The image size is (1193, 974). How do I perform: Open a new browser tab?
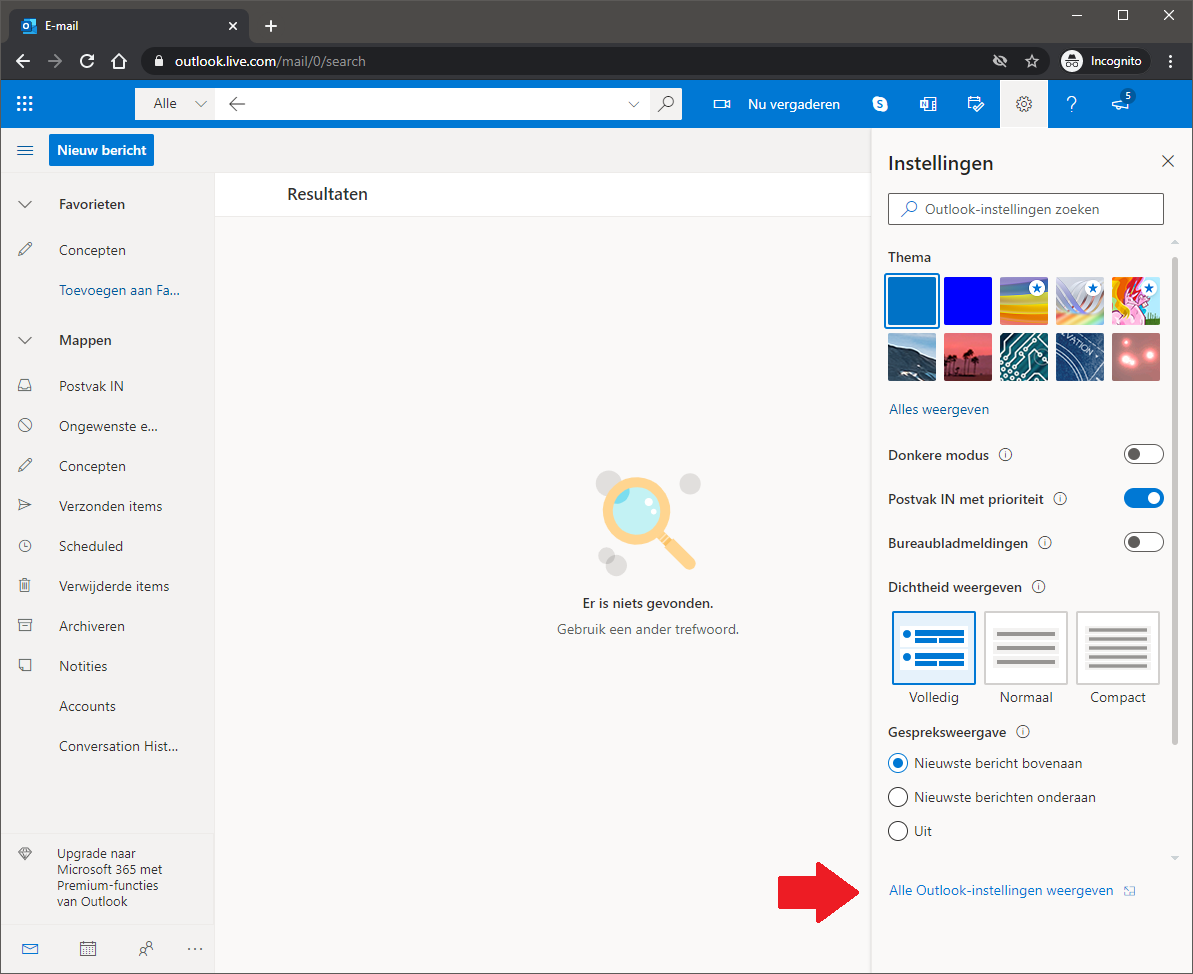(271, 26)
